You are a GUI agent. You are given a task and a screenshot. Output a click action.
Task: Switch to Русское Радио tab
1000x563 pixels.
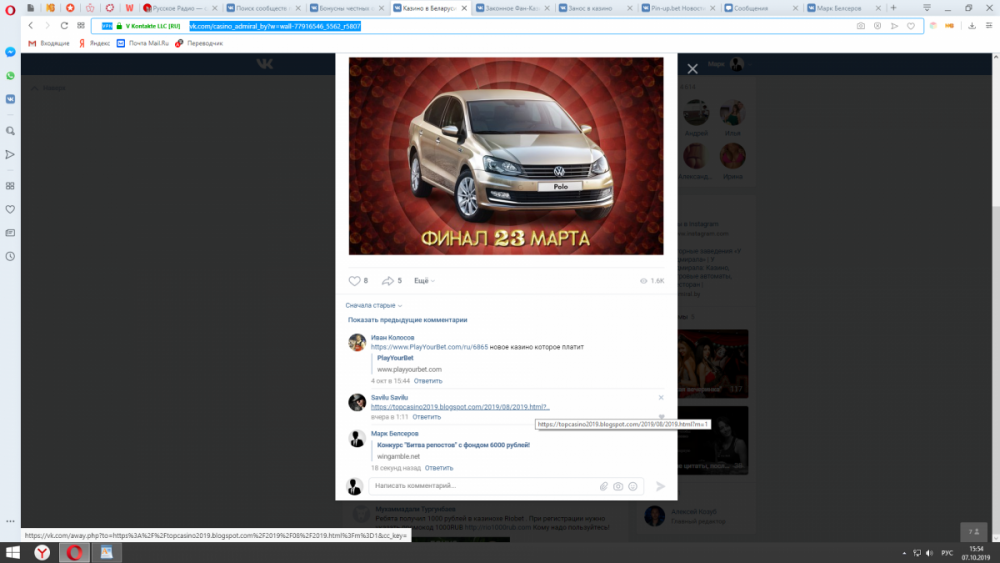181,8
